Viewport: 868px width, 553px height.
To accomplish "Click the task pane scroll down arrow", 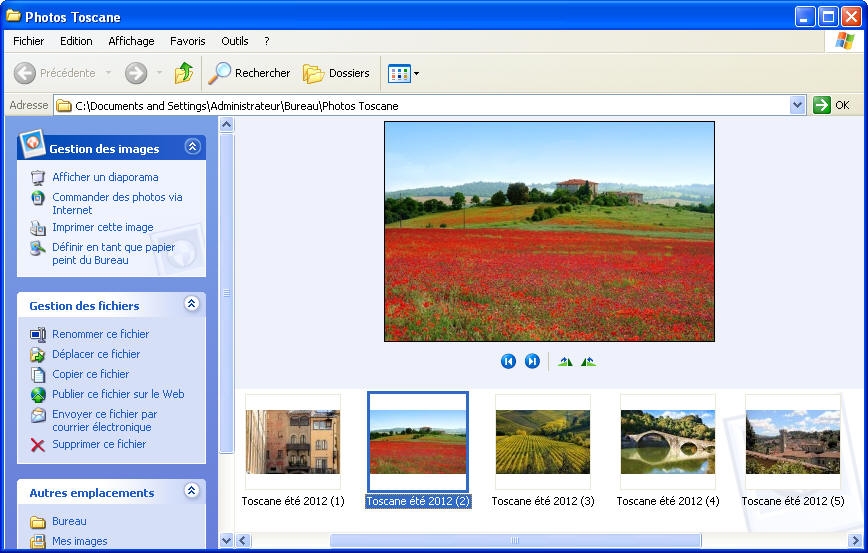I will point(226,540).
